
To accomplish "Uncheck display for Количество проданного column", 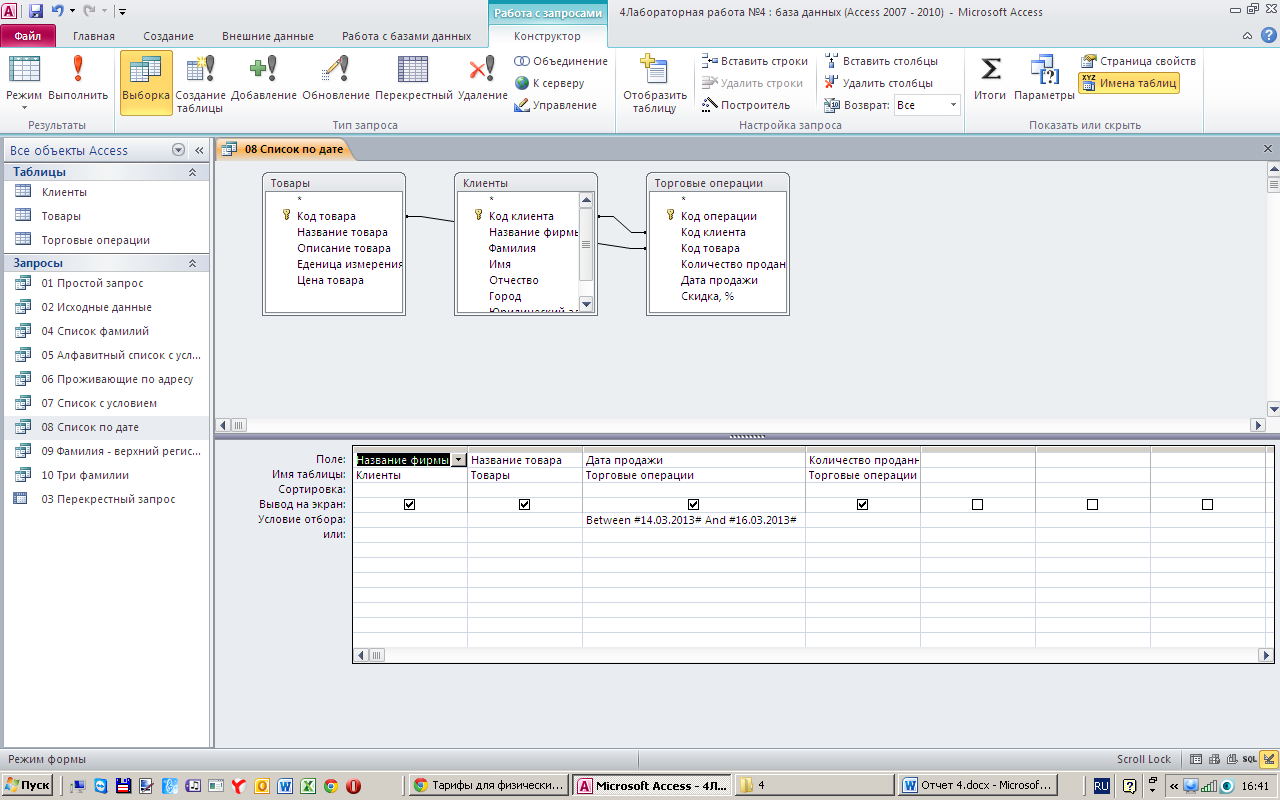I will (862, 505).
